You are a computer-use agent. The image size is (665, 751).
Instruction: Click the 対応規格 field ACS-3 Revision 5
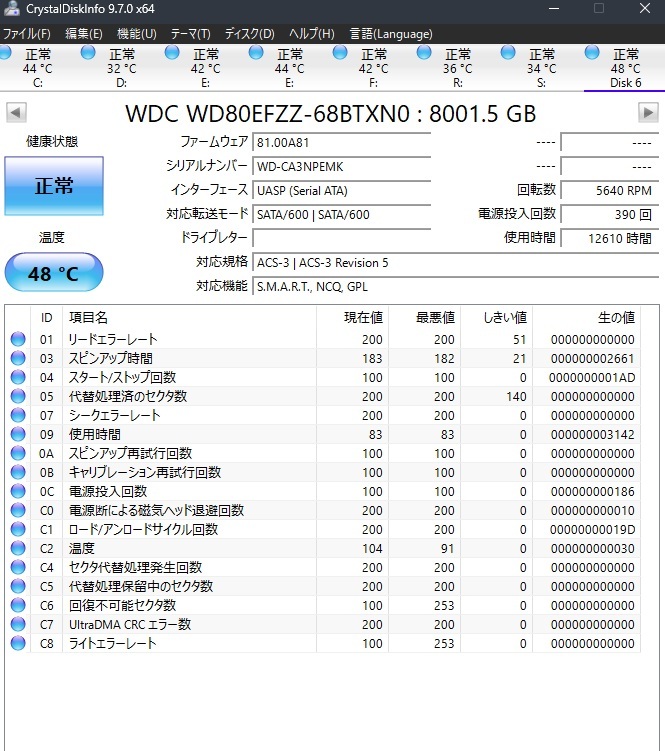[x=456, y=262]
